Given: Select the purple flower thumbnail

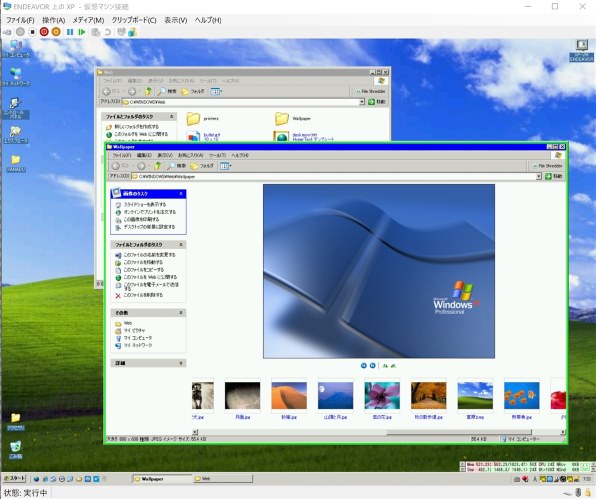Looking at the screenshot, I should (382, 396).
